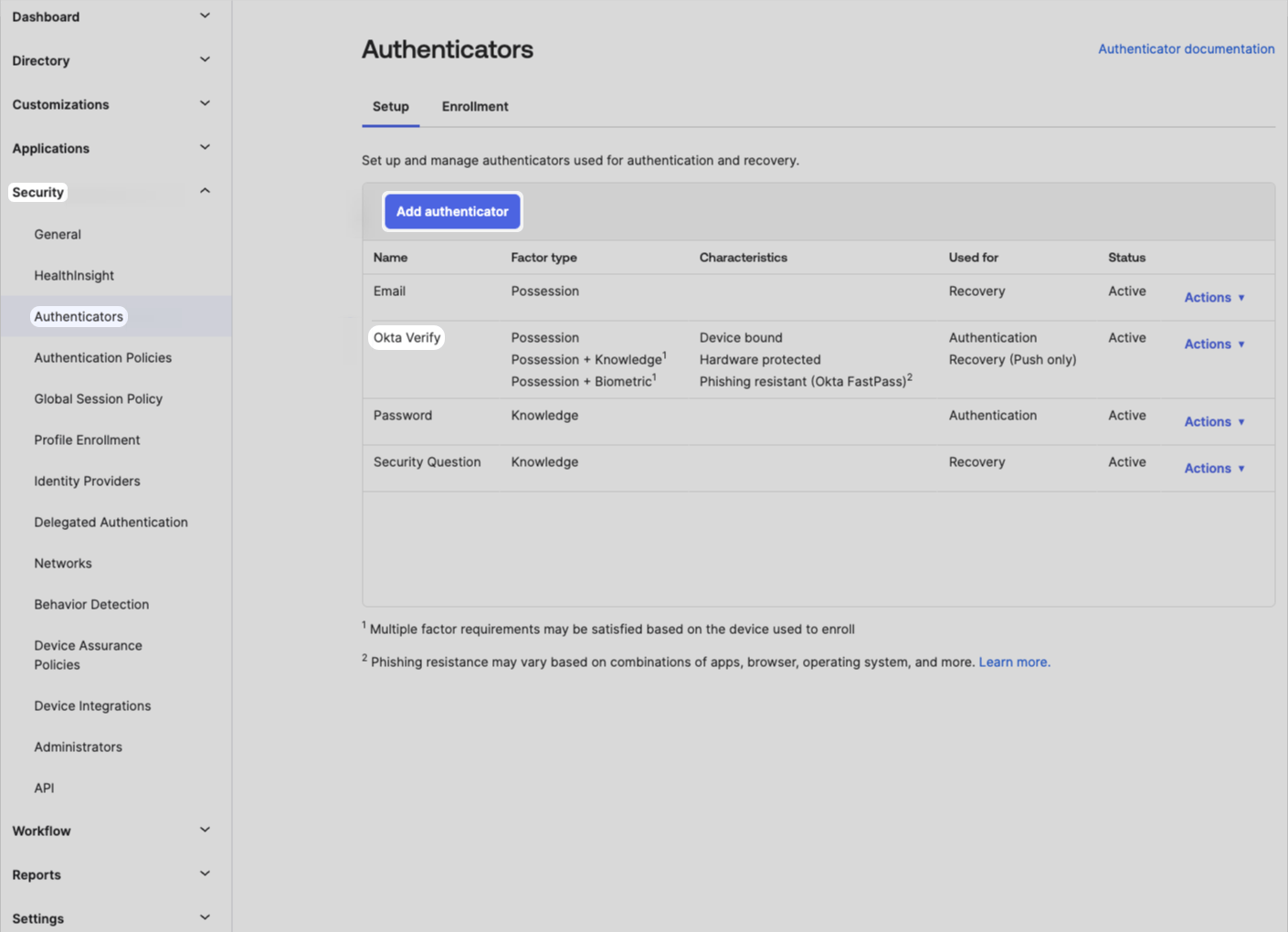This screenshot has width=1288, height=932.
Task: Click the Customizations sidebar label
Action: pyautogui.click(x=60, y=104)
